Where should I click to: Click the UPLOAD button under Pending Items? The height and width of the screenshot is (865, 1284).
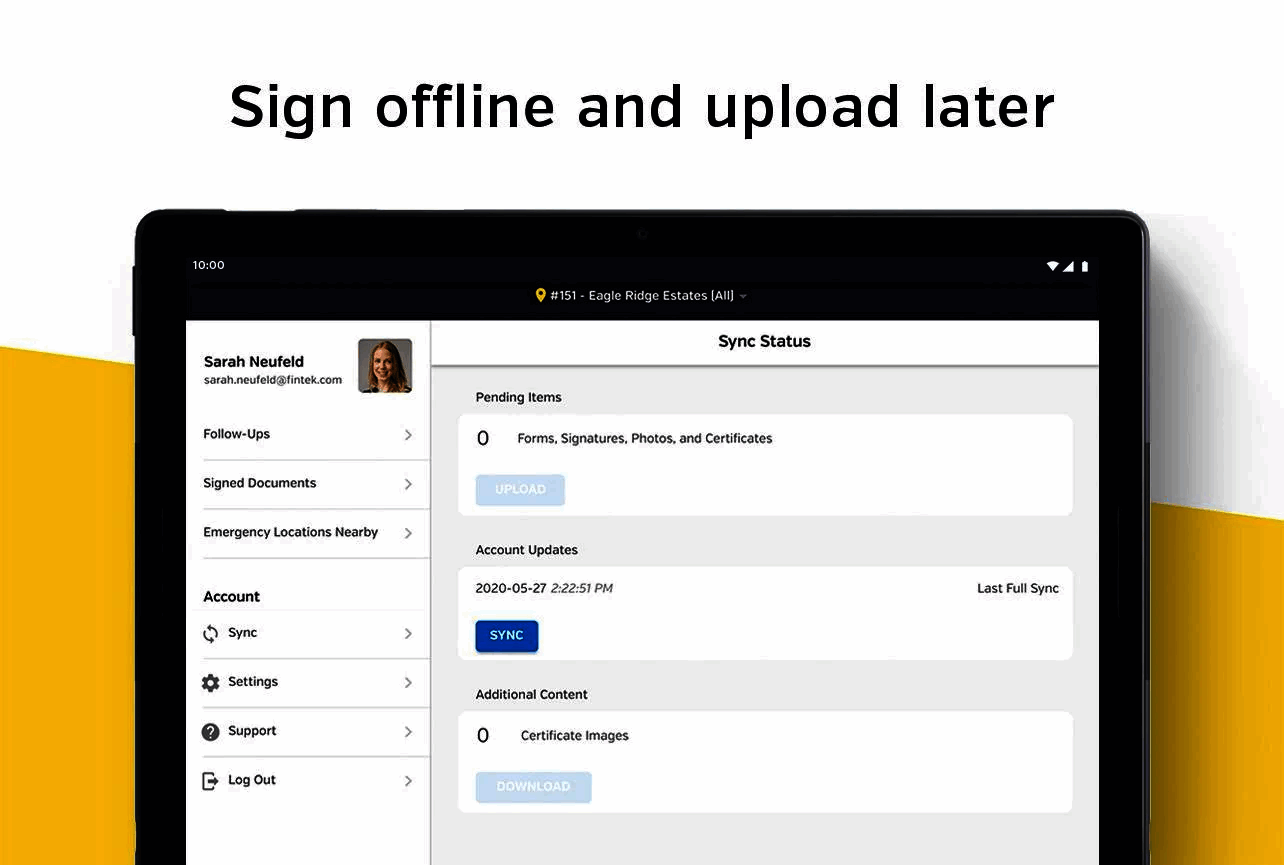click(x=519, y=489)
